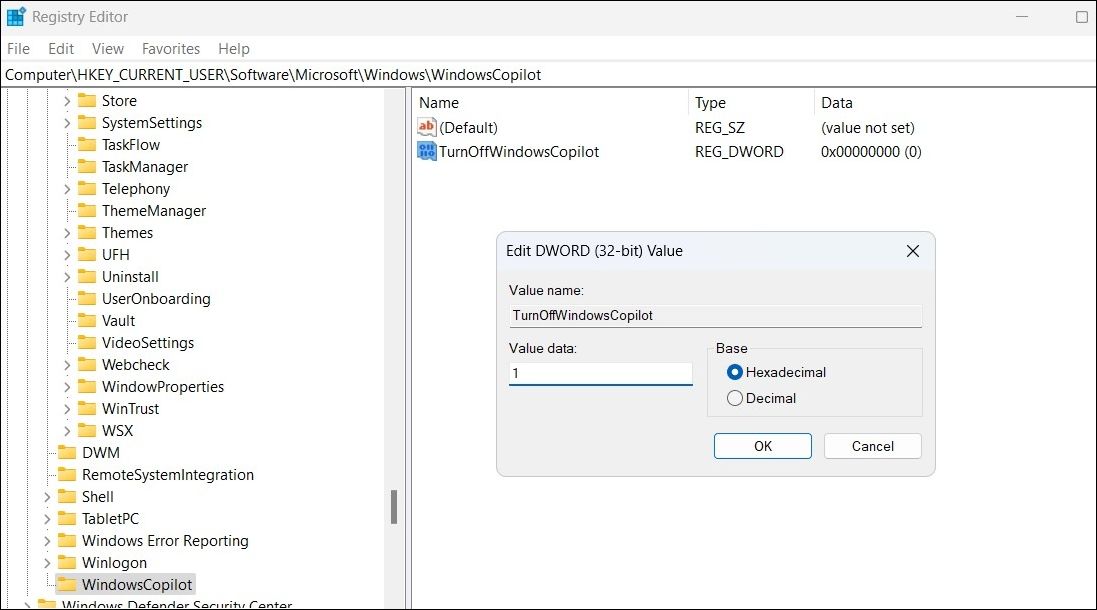Select the DWM folder icon

[x=68, y=452]
